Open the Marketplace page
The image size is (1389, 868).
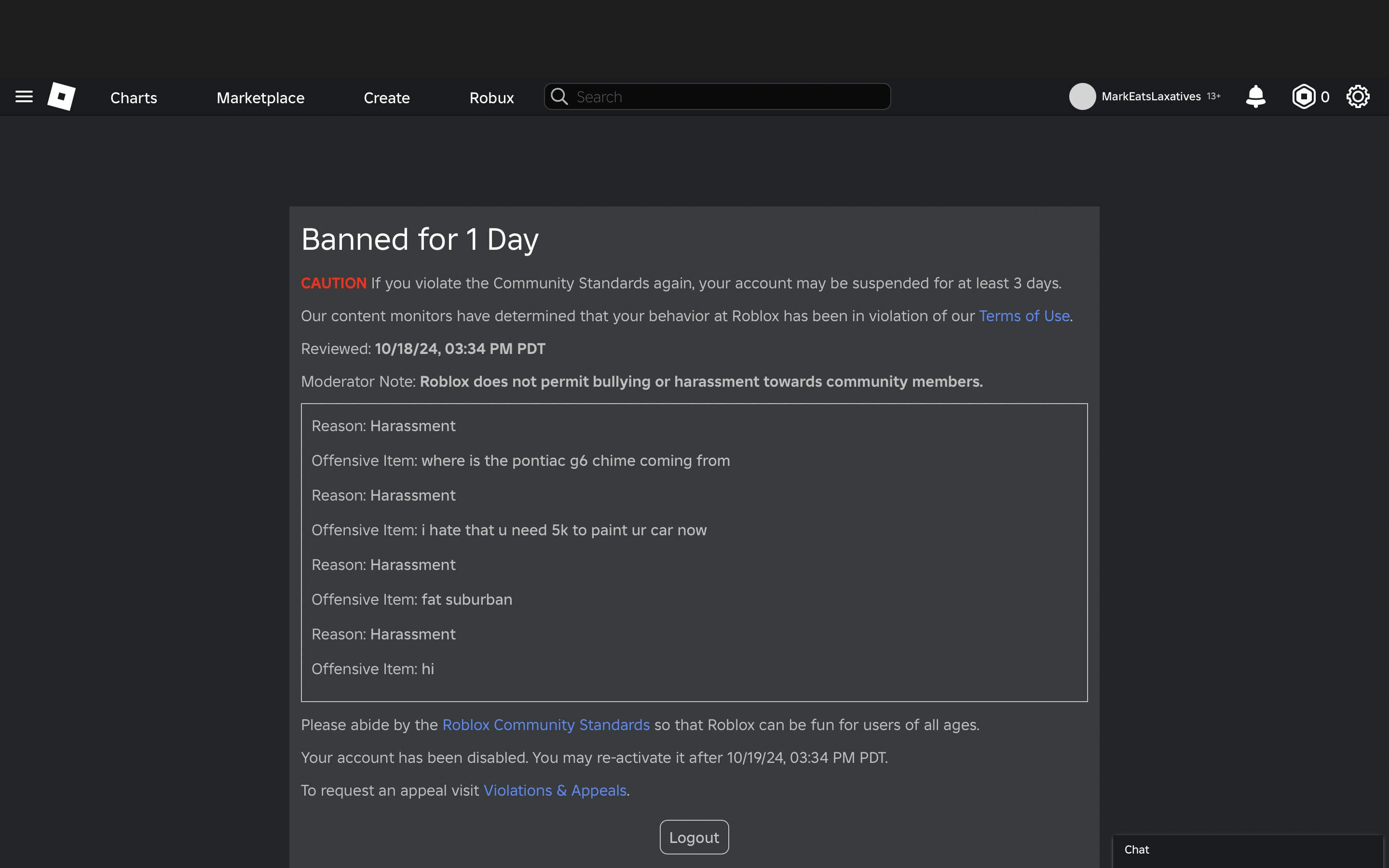click(x=260, y=97)
